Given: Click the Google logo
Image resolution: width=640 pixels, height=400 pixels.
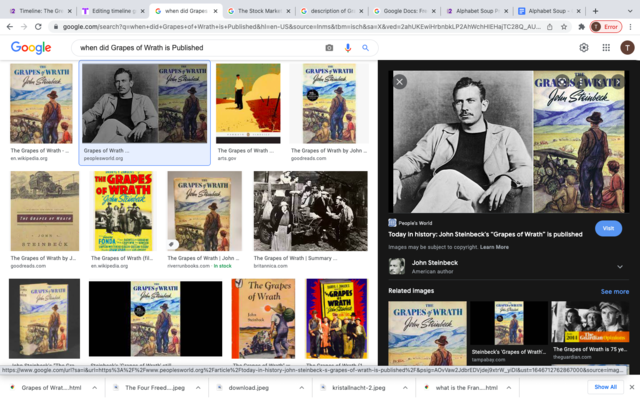Looking at the screenshot, I should click(x=31, y=48).
